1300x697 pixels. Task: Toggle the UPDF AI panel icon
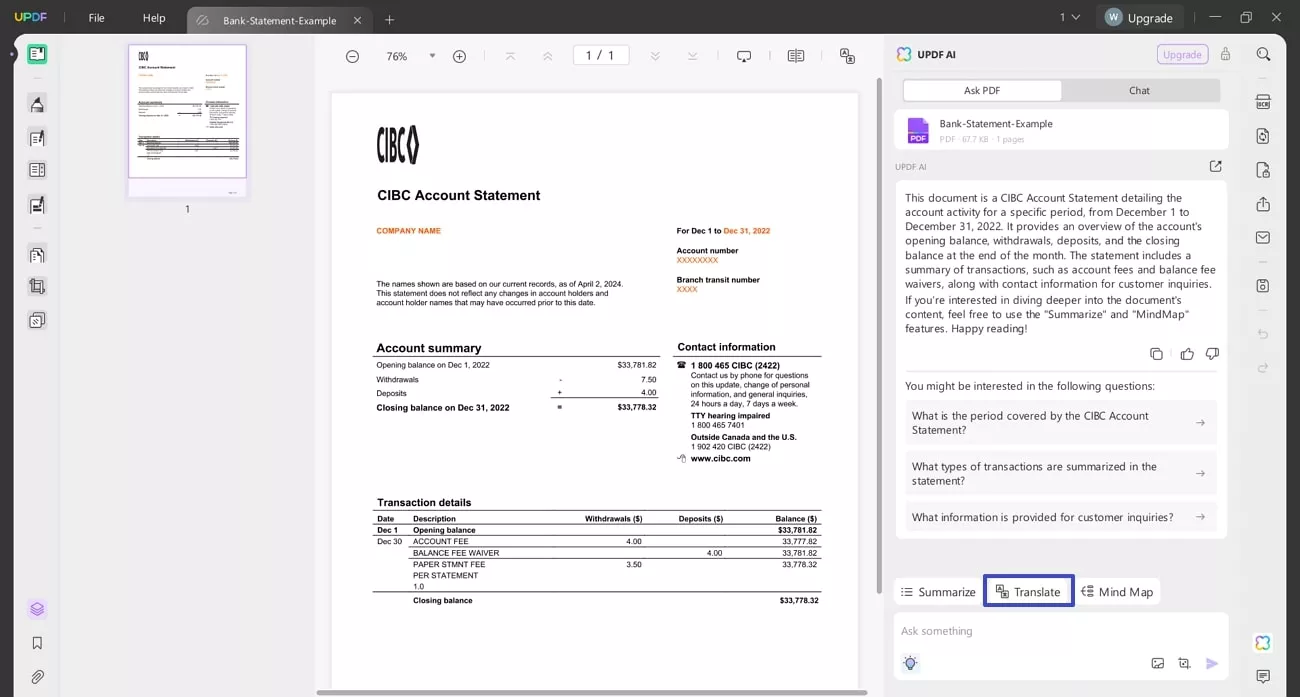[x=1263, y=643]
